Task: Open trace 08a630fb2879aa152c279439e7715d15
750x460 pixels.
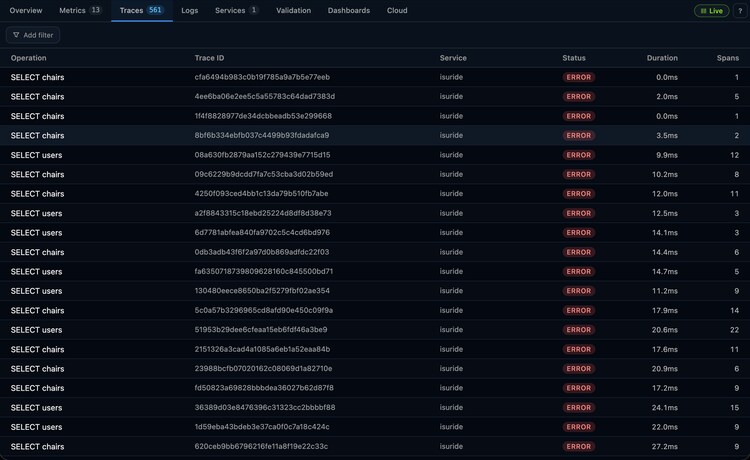Action: (262, 155)
